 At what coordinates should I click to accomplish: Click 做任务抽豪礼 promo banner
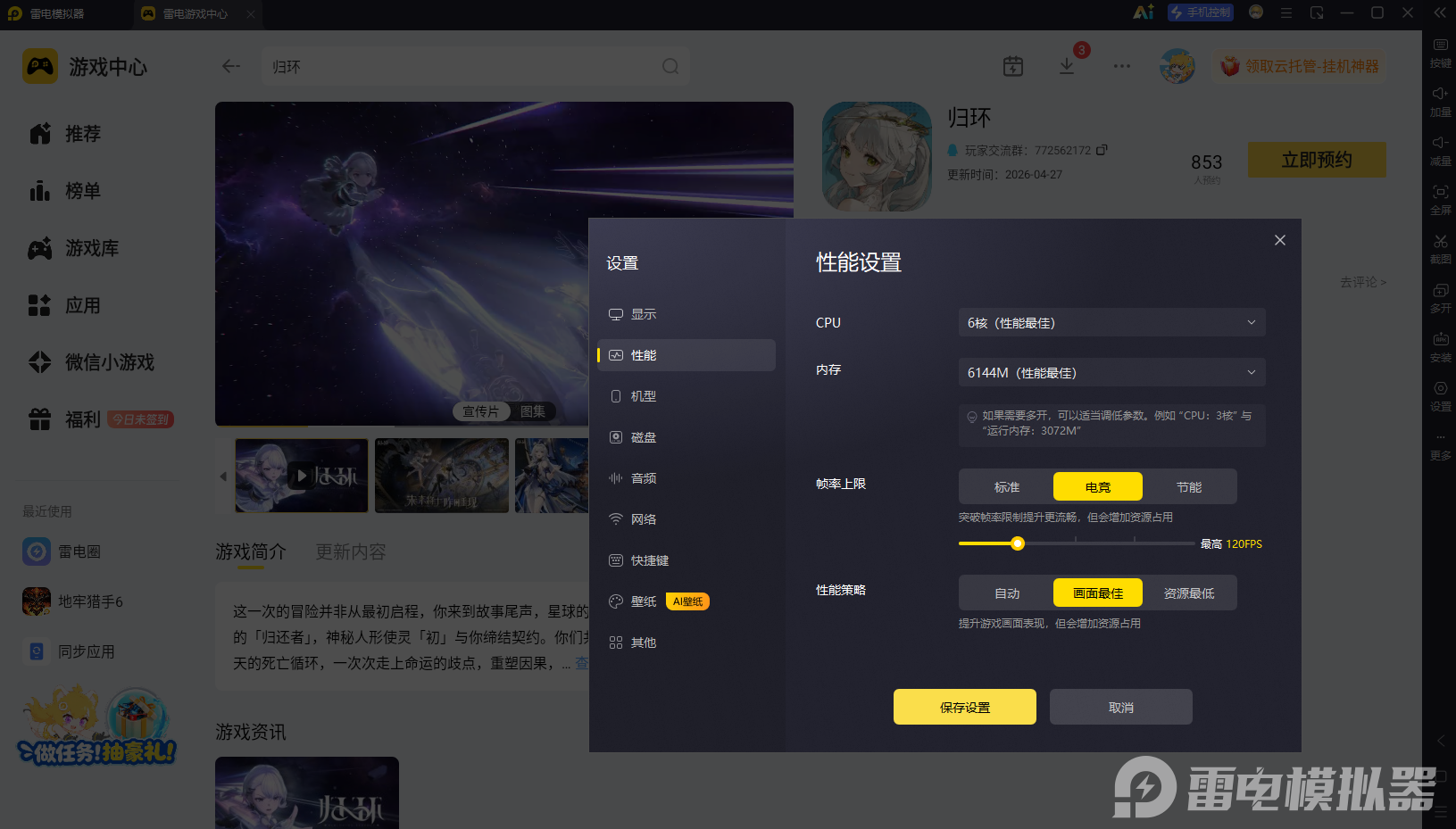pos(97,725)
